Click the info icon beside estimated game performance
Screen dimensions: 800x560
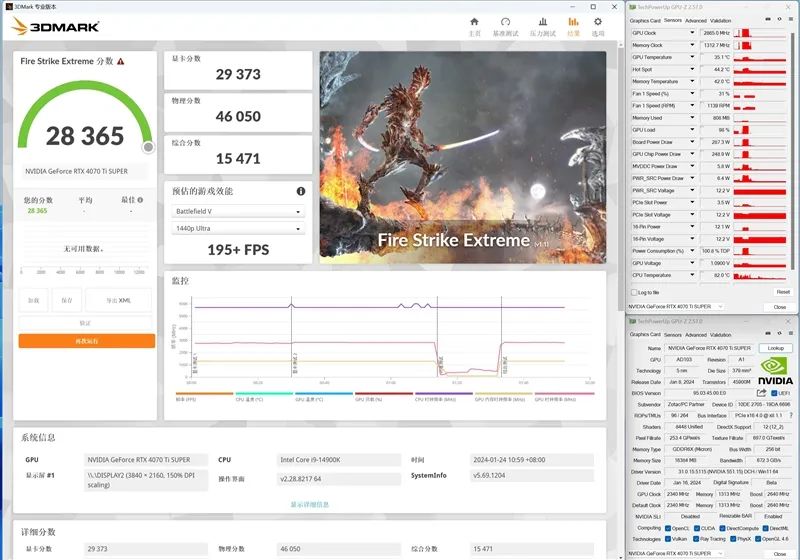click(x=300, y=191)
